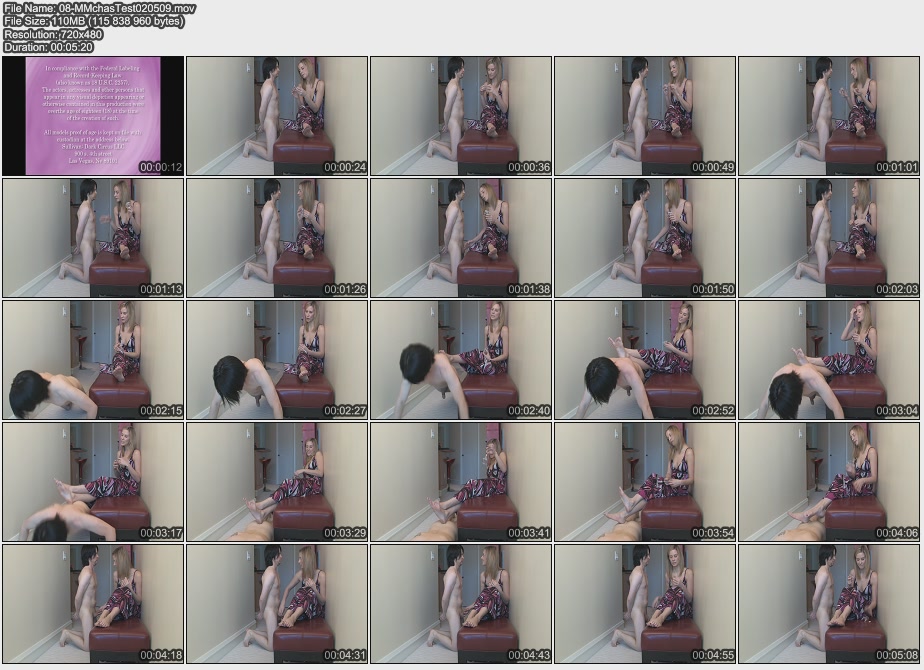Select the thumbnail timestamped 00:04:06
Viewport: 924px width, 670px height.
[x=829, y=482]
